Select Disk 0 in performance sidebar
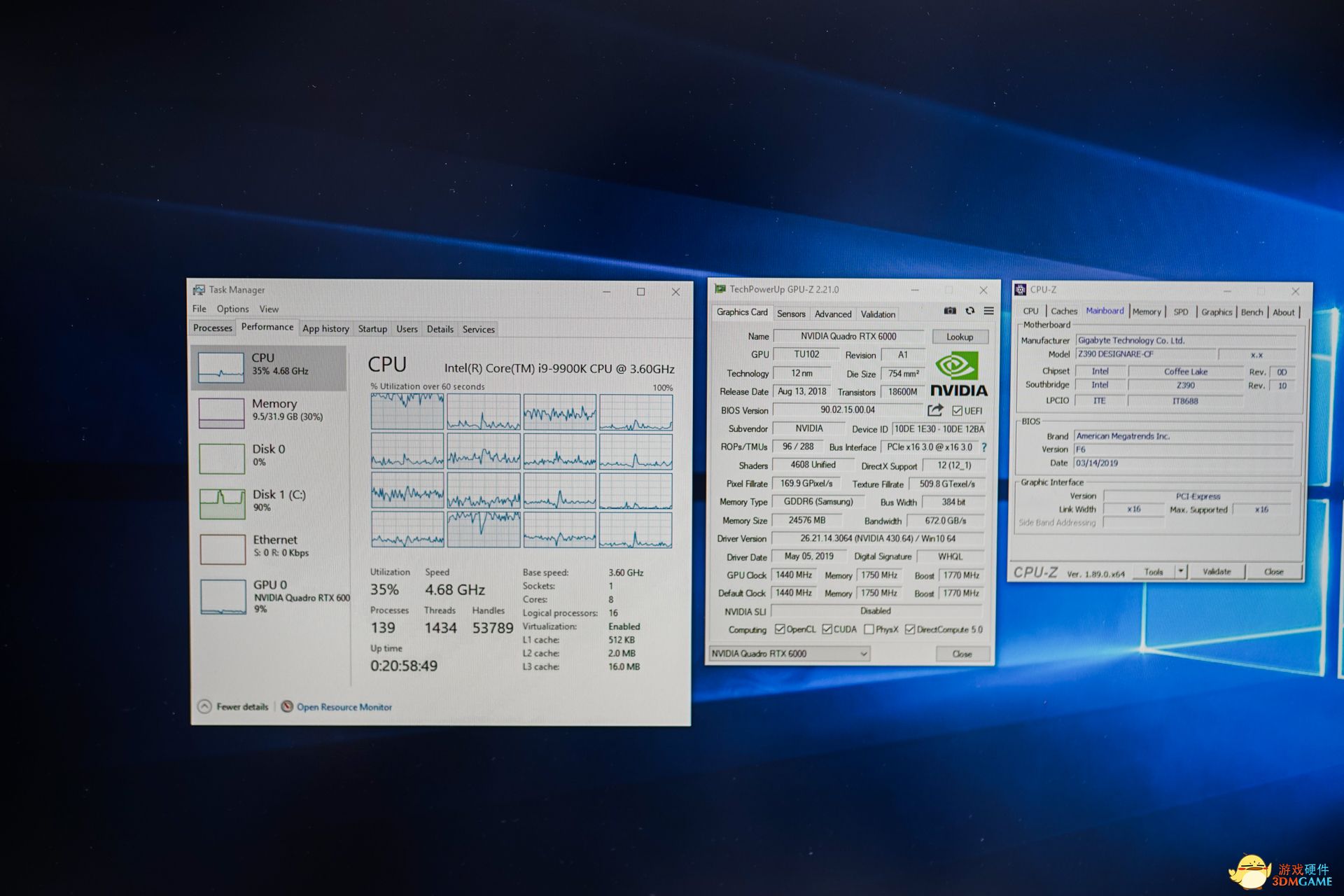The image size is (1344, 896). pos(269,458)
